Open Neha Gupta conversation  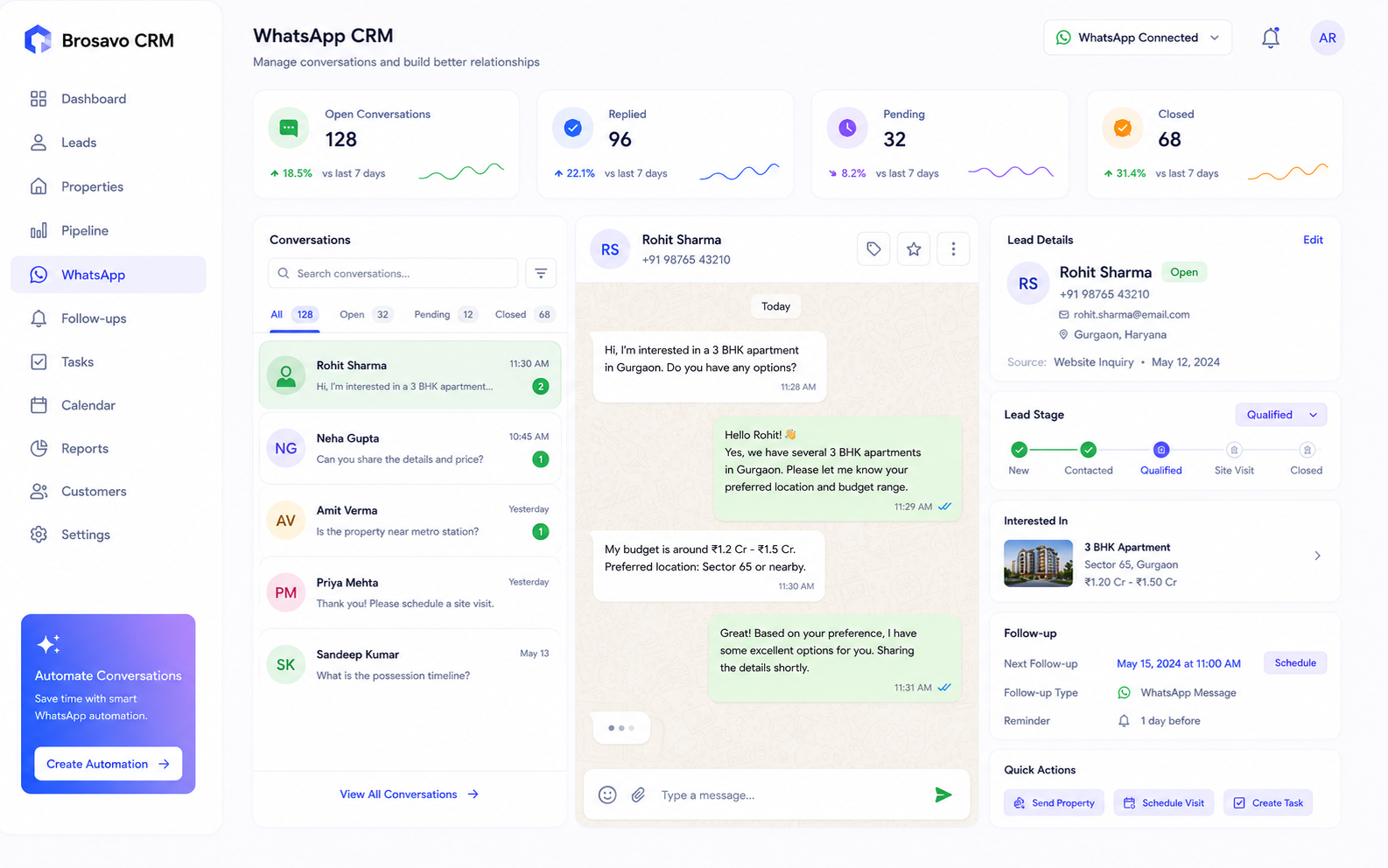click(410, 448)
